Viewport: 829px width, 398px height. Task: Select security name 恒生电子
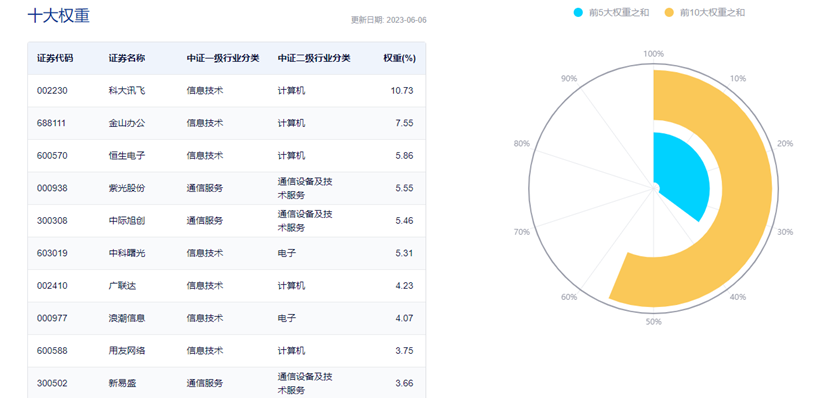pos(127,156)
